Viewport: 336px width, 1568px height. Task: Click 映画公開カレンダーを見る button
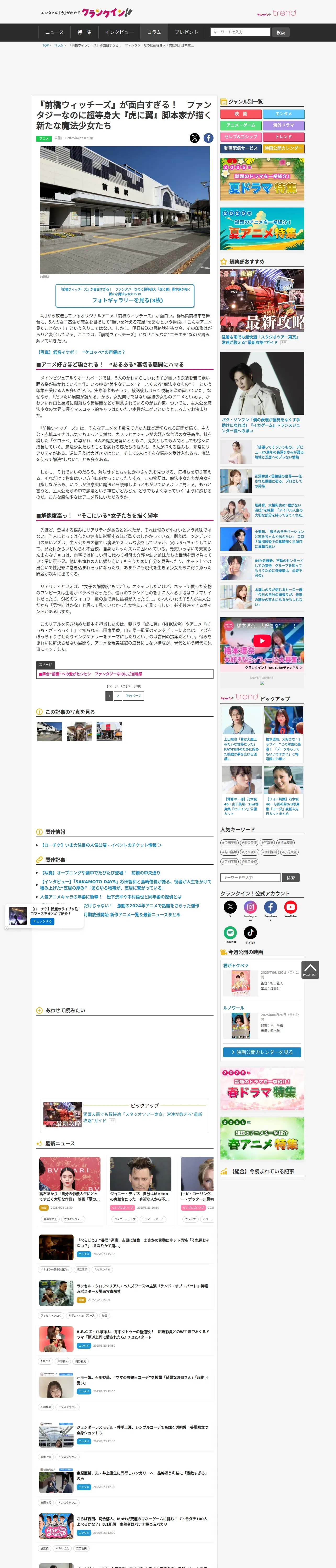tap(262, 1052)
